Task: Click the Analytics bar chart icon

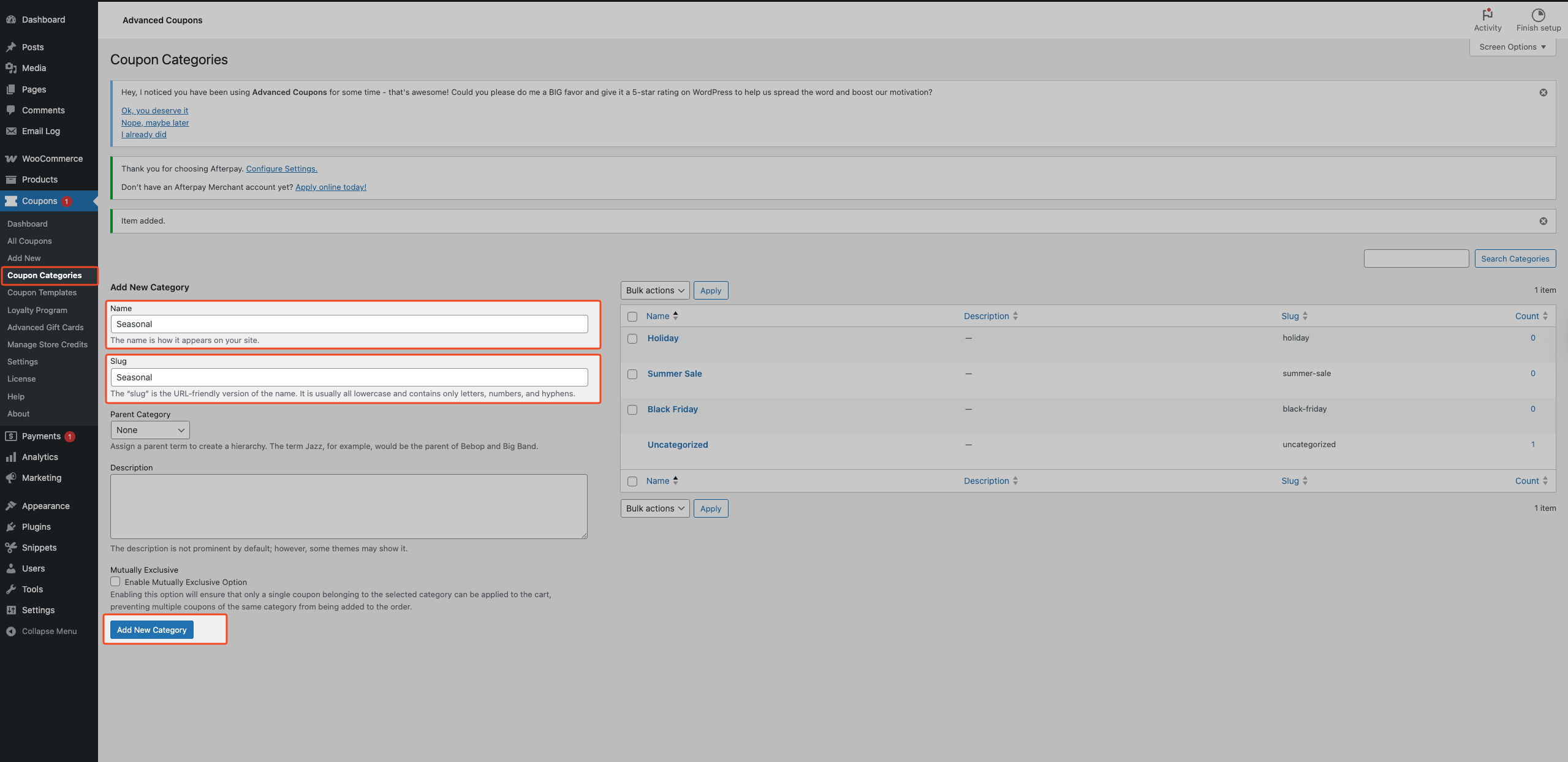Action: click(11, 457)
